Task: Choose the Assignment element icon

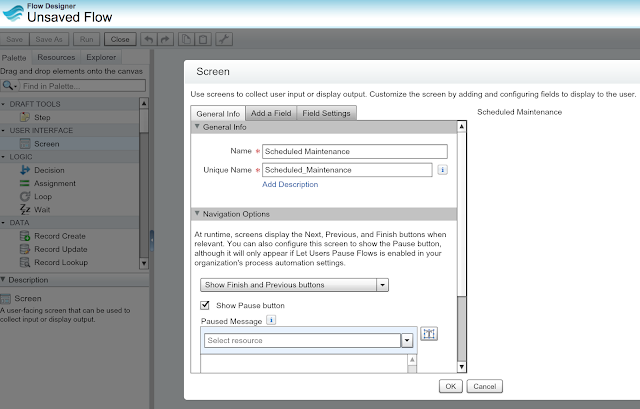Action: tap(25, 183)
